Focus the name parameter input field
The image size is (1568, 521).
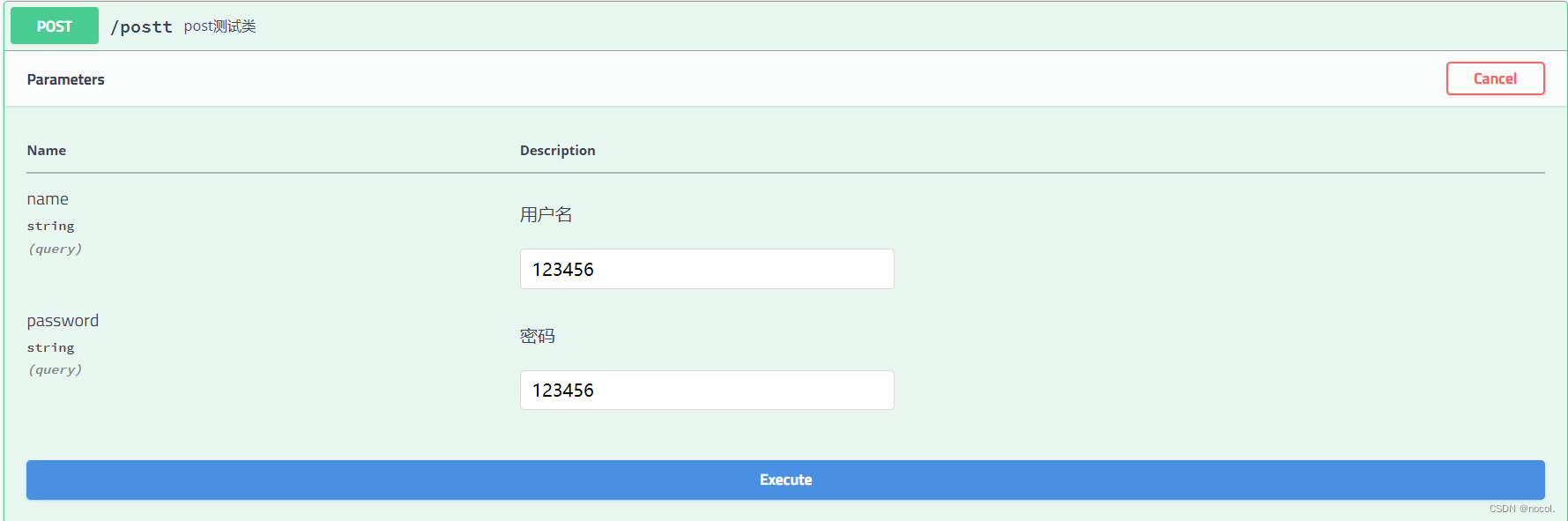click(707, 269)
